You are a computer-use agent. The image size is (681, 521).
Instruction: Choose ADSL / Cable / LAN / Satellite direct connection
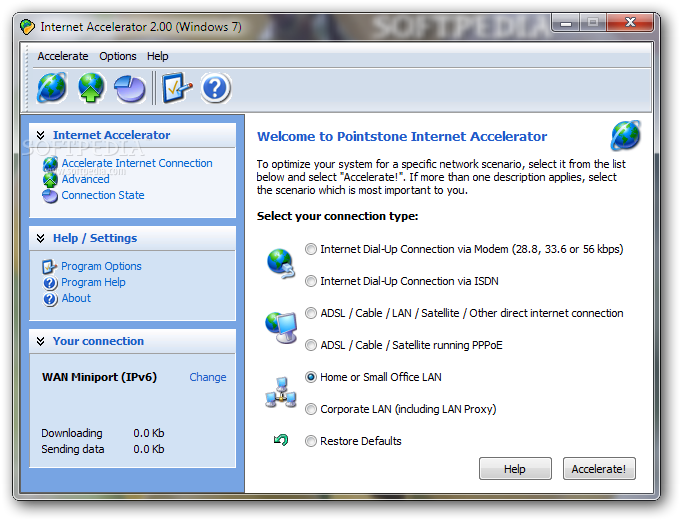pos(311,313)
